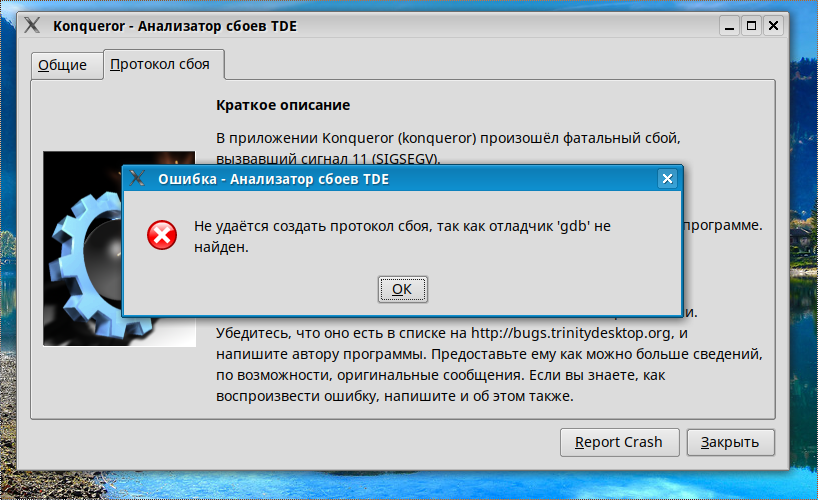Click the X logo in error dialog titlebar
The image size is (818, 500).
(x=137, y=178)
